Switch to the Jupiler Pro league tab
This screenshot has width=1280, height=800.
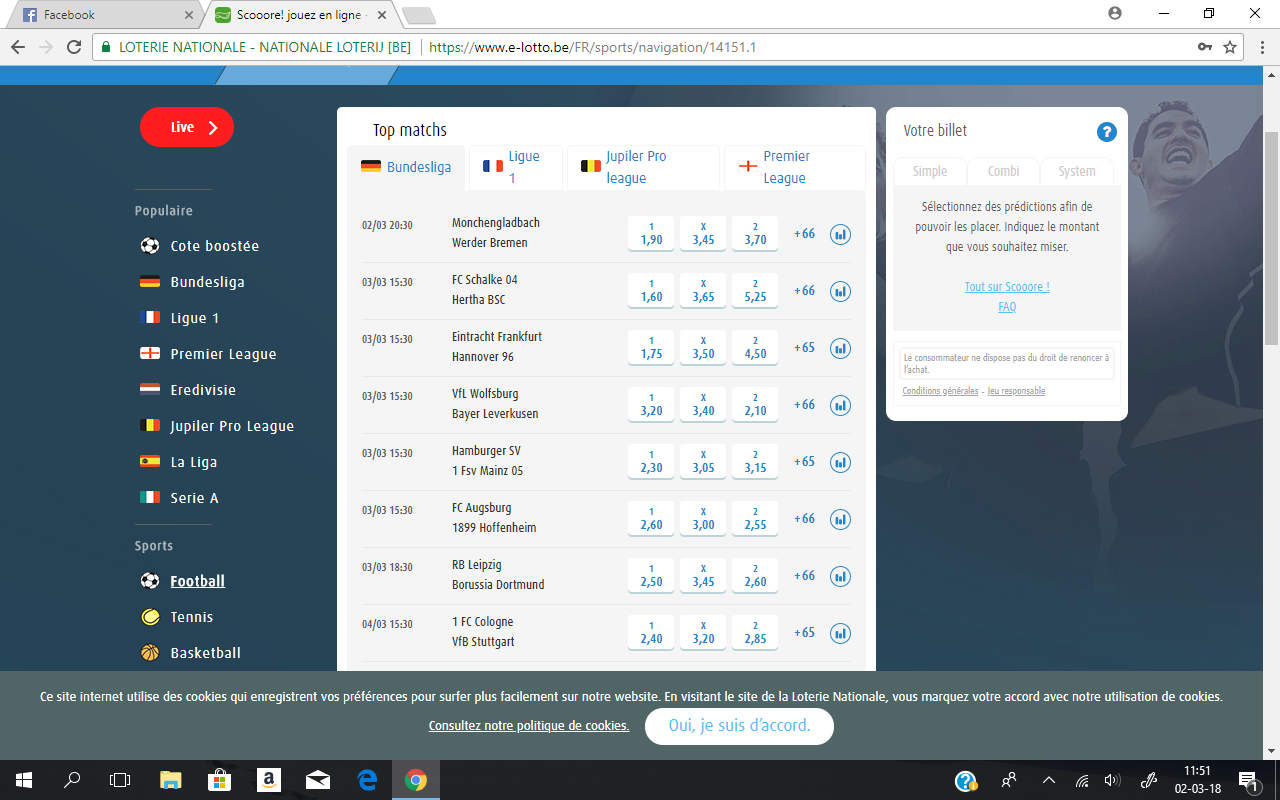coord(643,167)
